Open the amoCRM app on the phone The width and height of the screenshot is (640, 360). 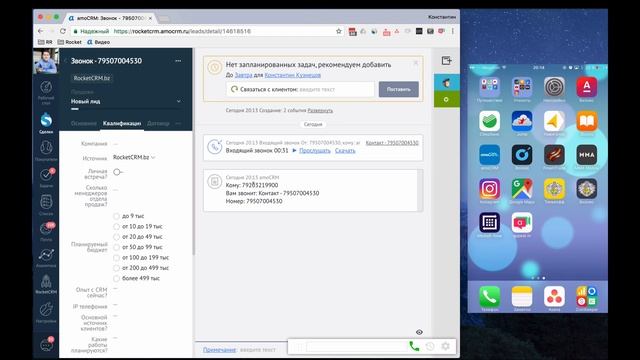click(x=489, y=155)
